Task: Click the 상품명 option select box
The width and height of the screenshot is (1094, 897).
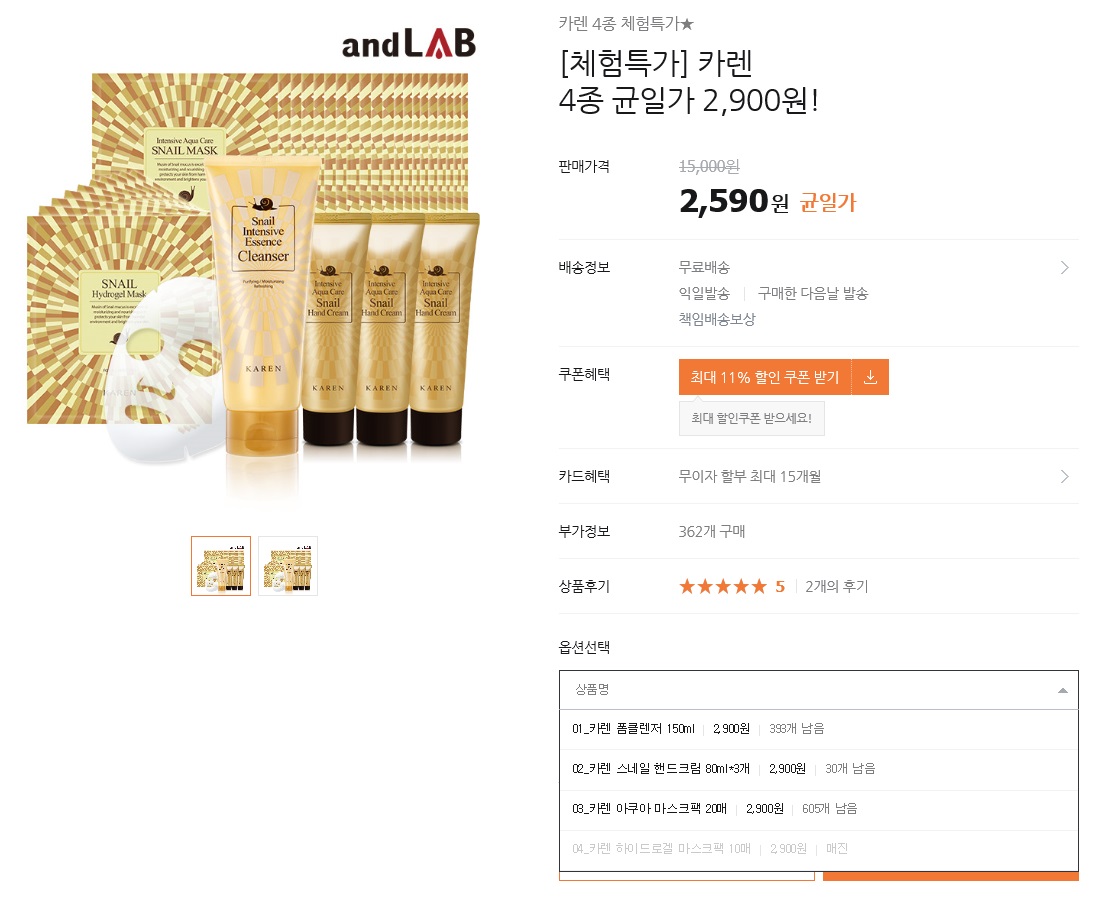Action: [818, 690]
